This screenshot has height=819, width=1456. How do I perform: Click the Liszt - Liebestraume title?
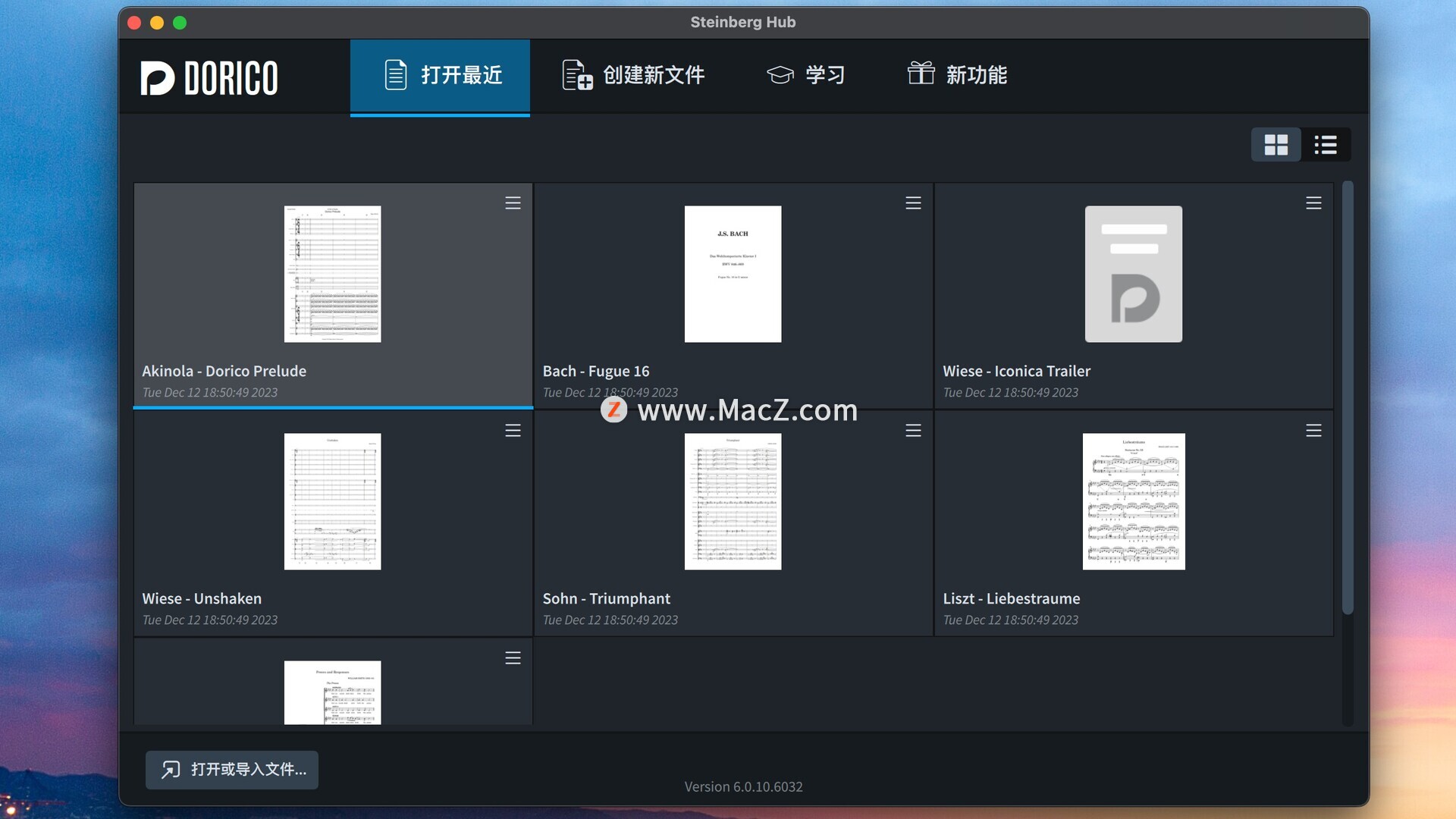(x=1012, y=598)
